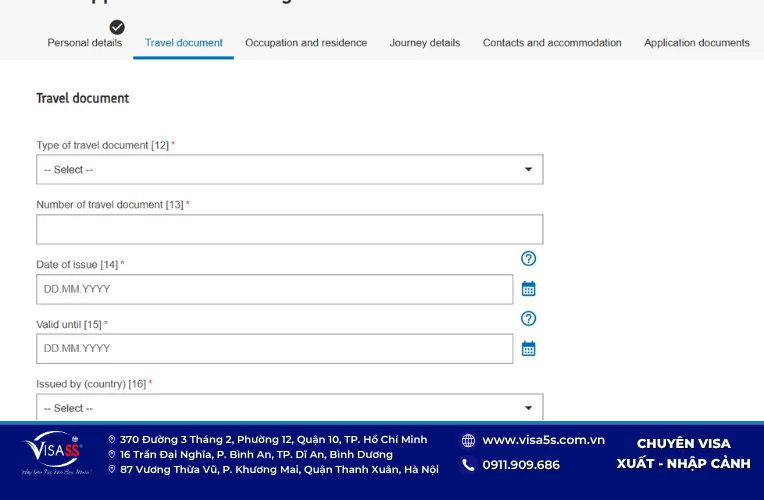Click location pin beside Hà Nội address
The height and width of the screenshot is (500, 764).
click(x=112, y=469)
